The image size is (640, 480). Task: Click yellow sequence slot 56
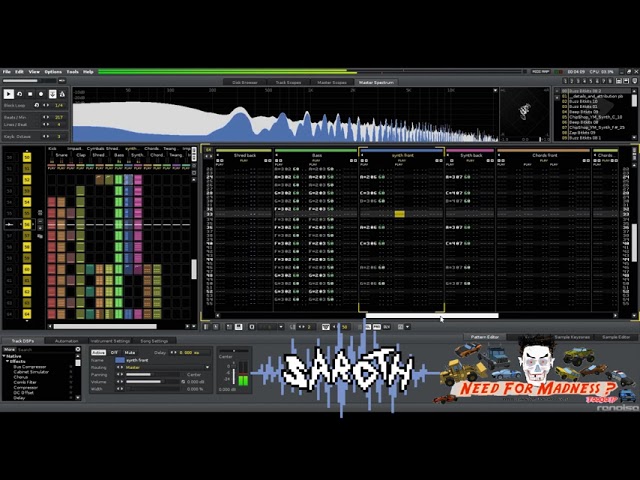[27, 224]
